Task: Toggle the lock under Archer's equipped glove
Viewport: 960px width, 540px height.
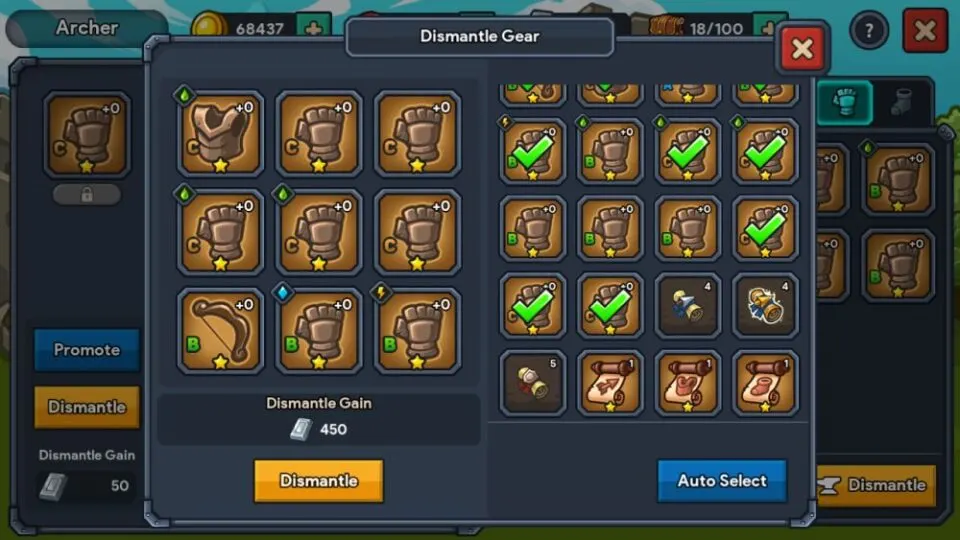Action: (x=87, y=195)
